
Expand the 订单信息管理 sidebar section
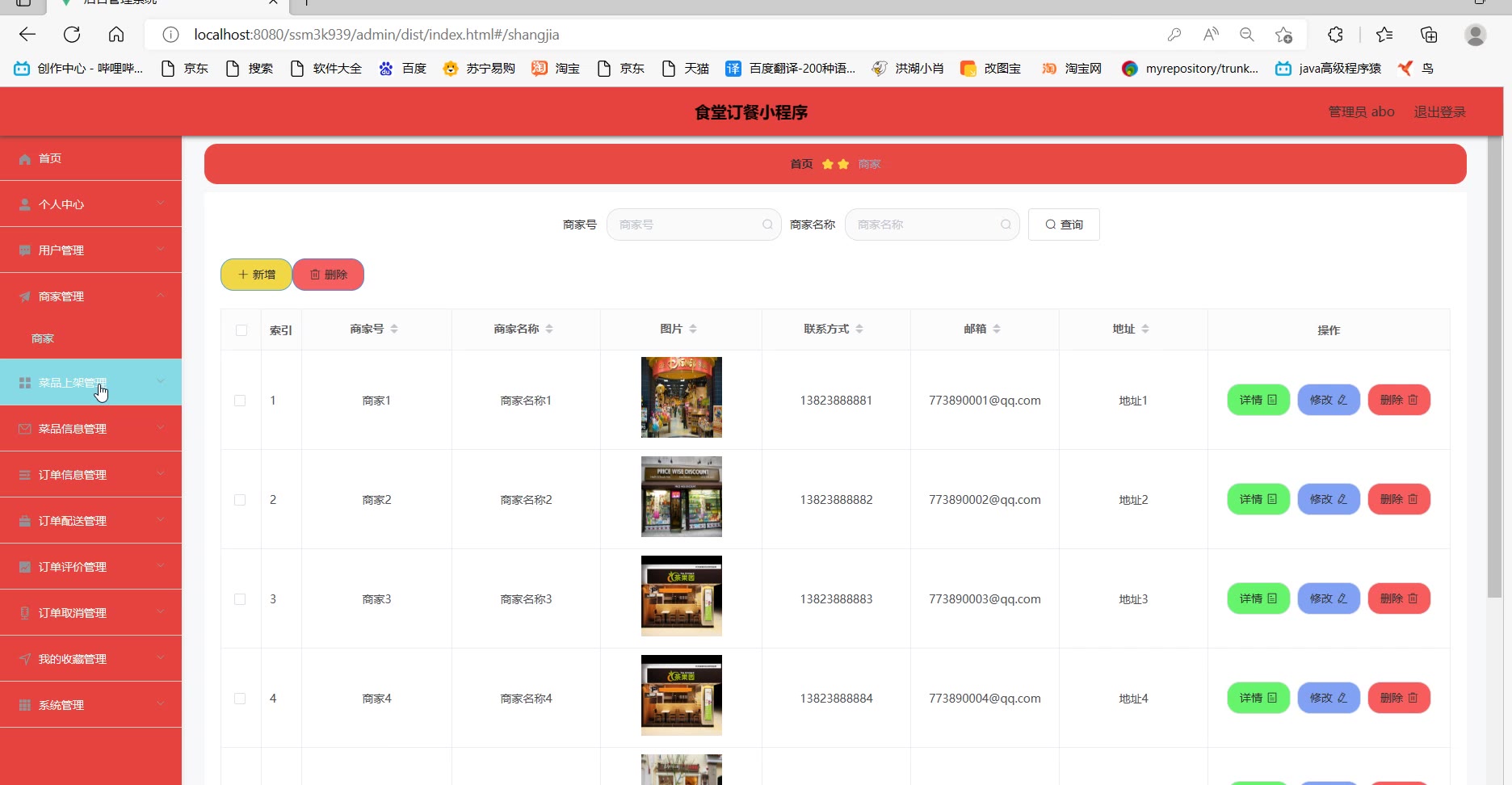(x=90, y=475)
